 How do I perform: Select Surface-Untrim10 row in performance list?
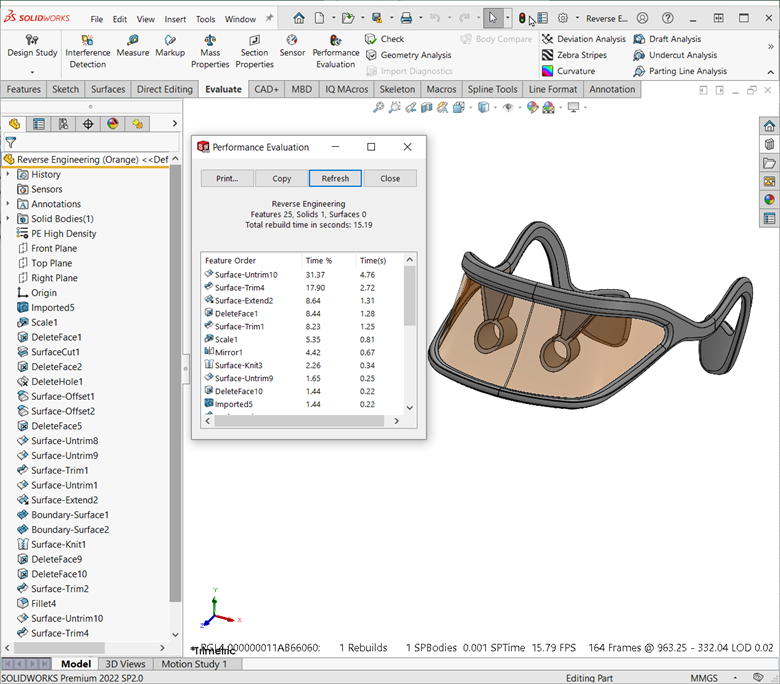pyautogui.click(x=302, y=275)
